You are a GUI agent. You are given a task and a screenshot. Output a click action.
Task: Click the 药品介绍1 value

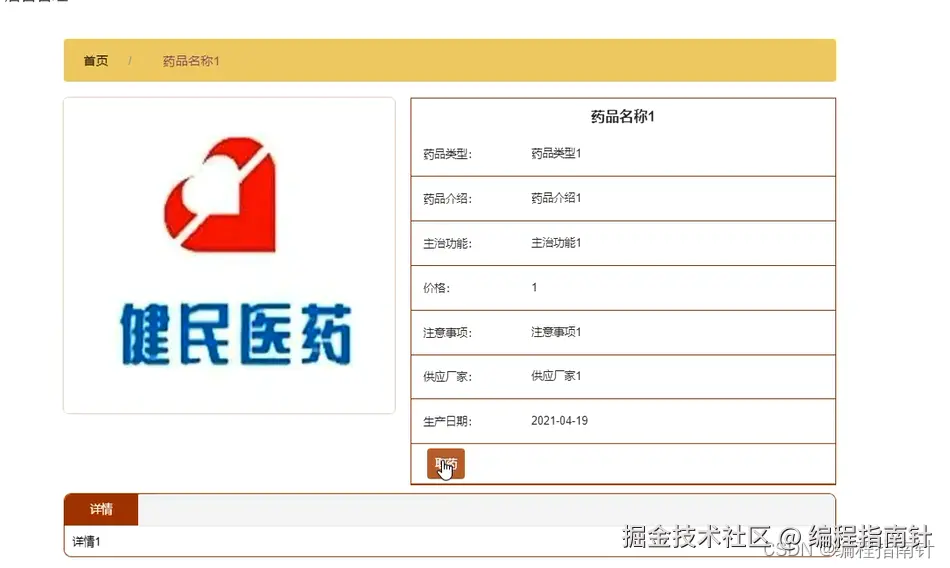click(x=556, y=198)
